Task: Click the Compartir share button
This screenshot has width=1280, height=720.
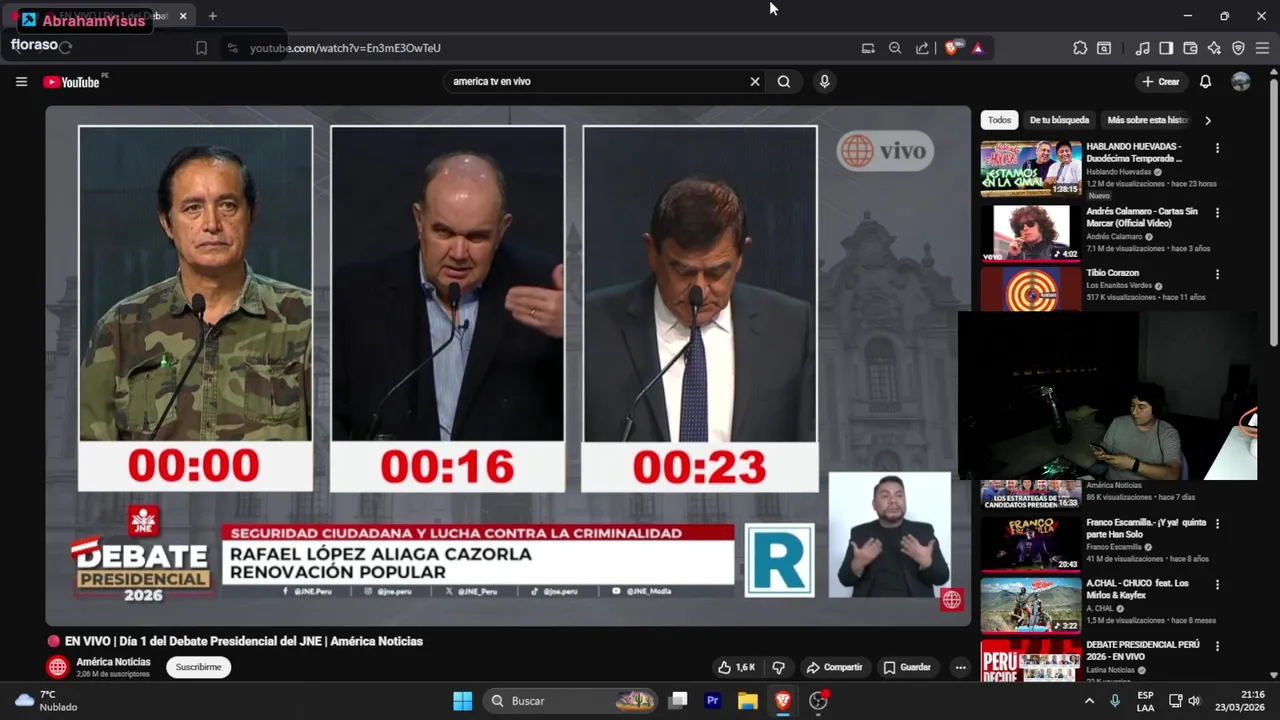Action: point(834,667)
